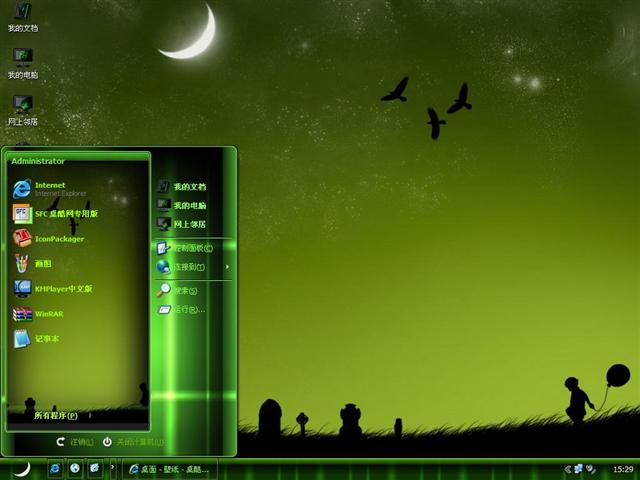Click the tray icon next to the clock
Viewport: 640px width, 480px height.
[x=590, y=469]
